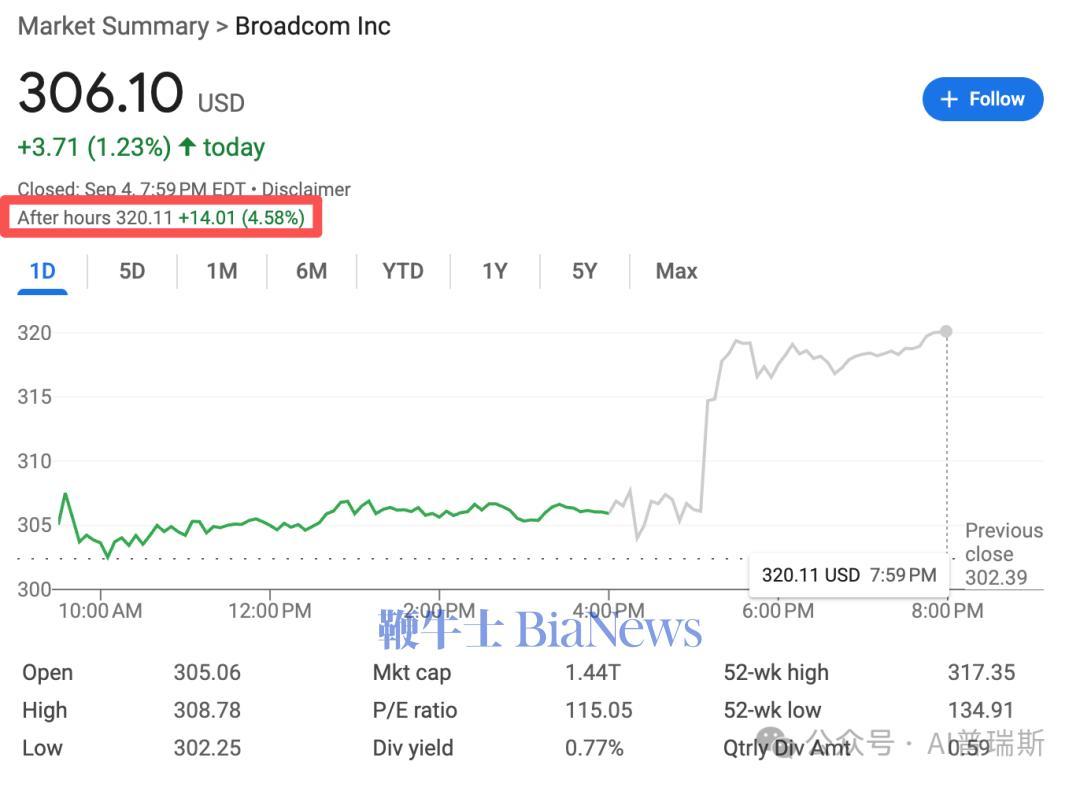Switch to the 5D chart tab
This screenshot has height=787, width=1080.
coord(132,271)
